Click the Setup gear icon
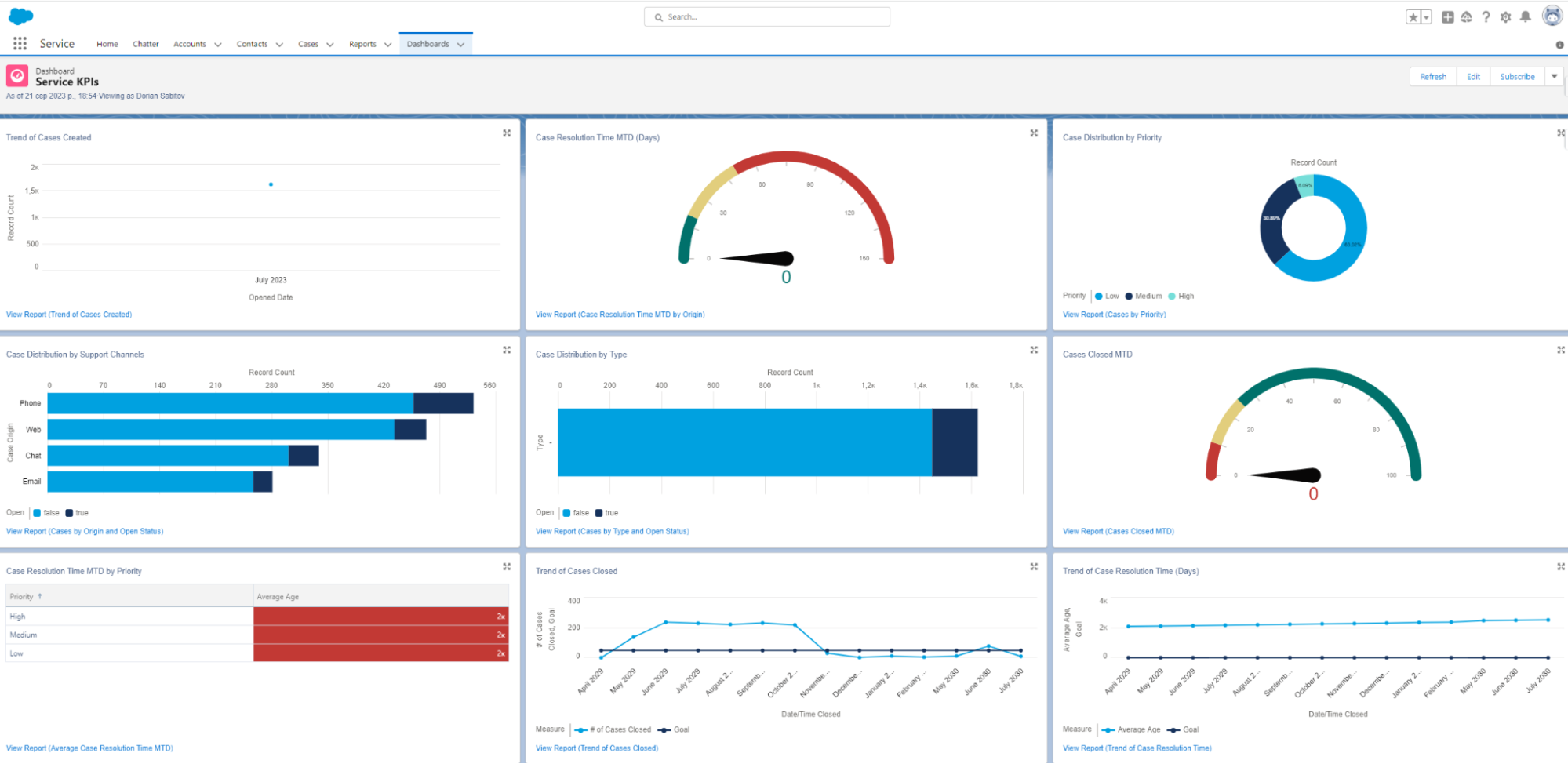 pyautogui.click(x=1505, y=16)
